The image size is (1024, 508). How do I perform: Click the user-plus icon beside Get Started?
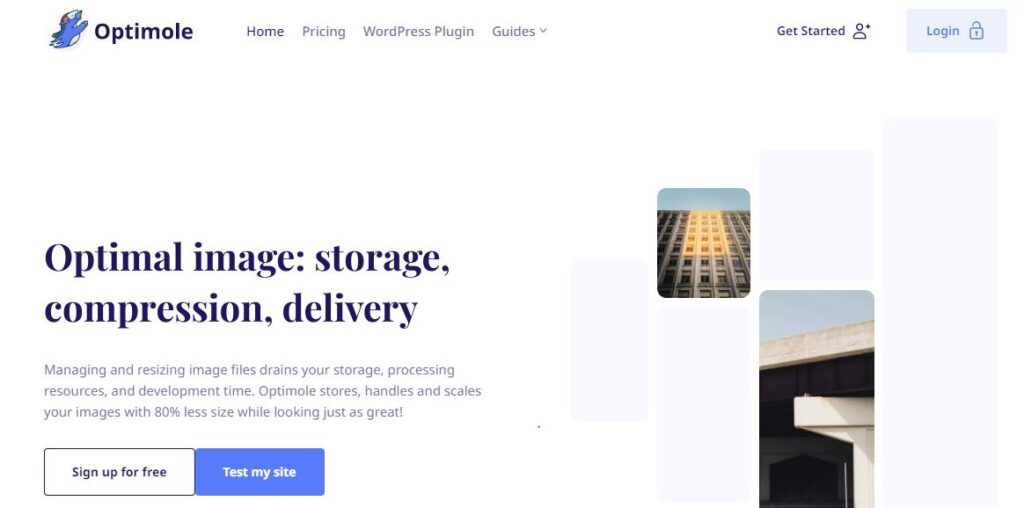click(x=861, y=31)
